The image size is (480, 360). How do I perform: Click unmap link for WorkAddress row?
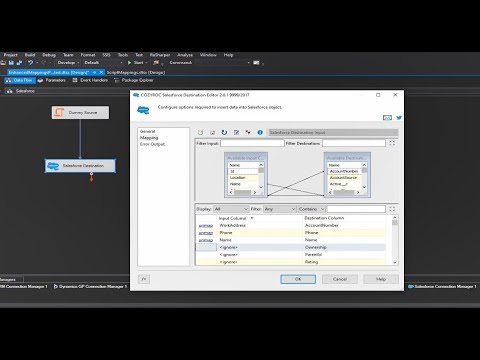[x=206, y=226]
